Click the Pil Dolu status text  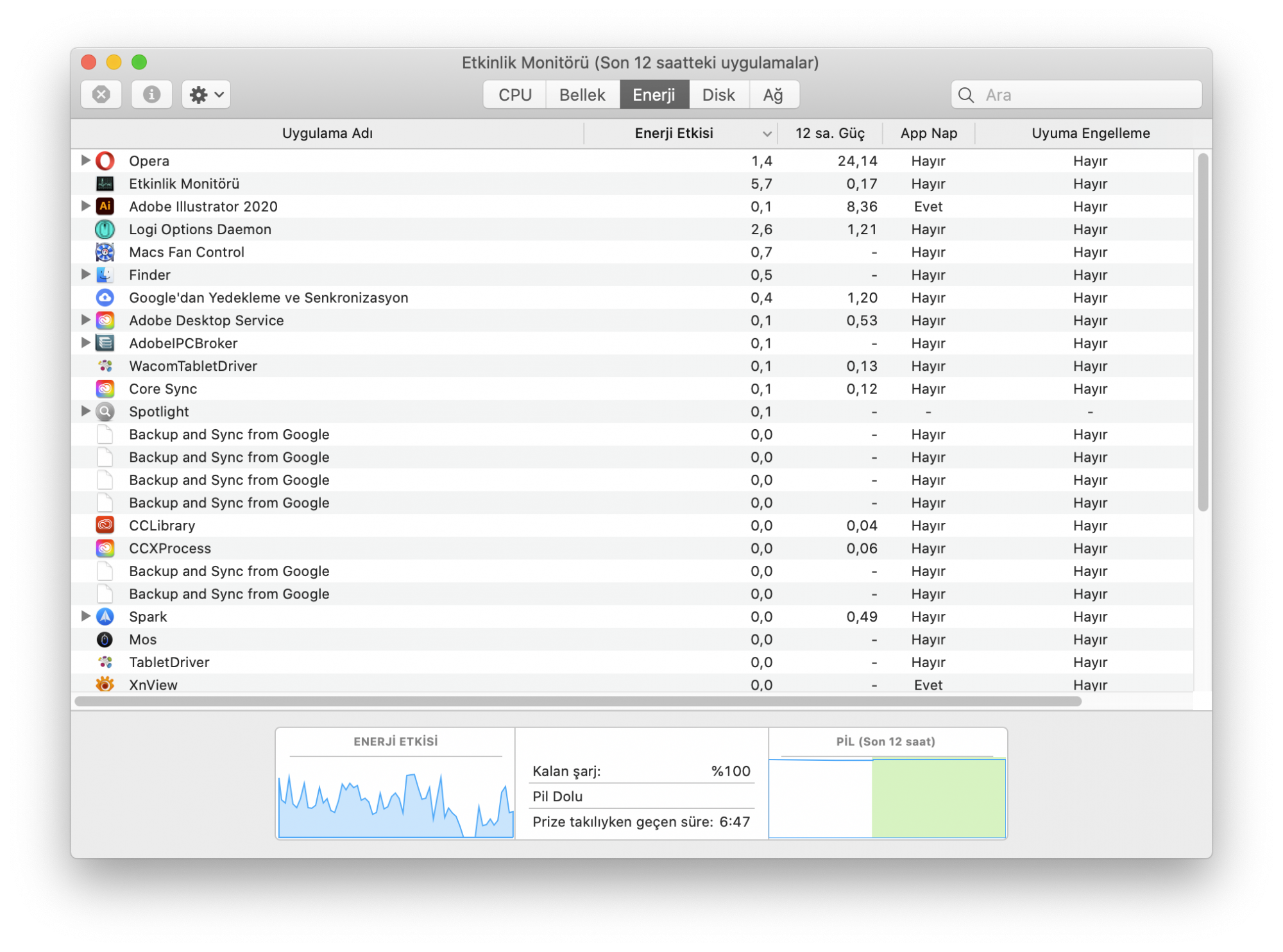557,797
